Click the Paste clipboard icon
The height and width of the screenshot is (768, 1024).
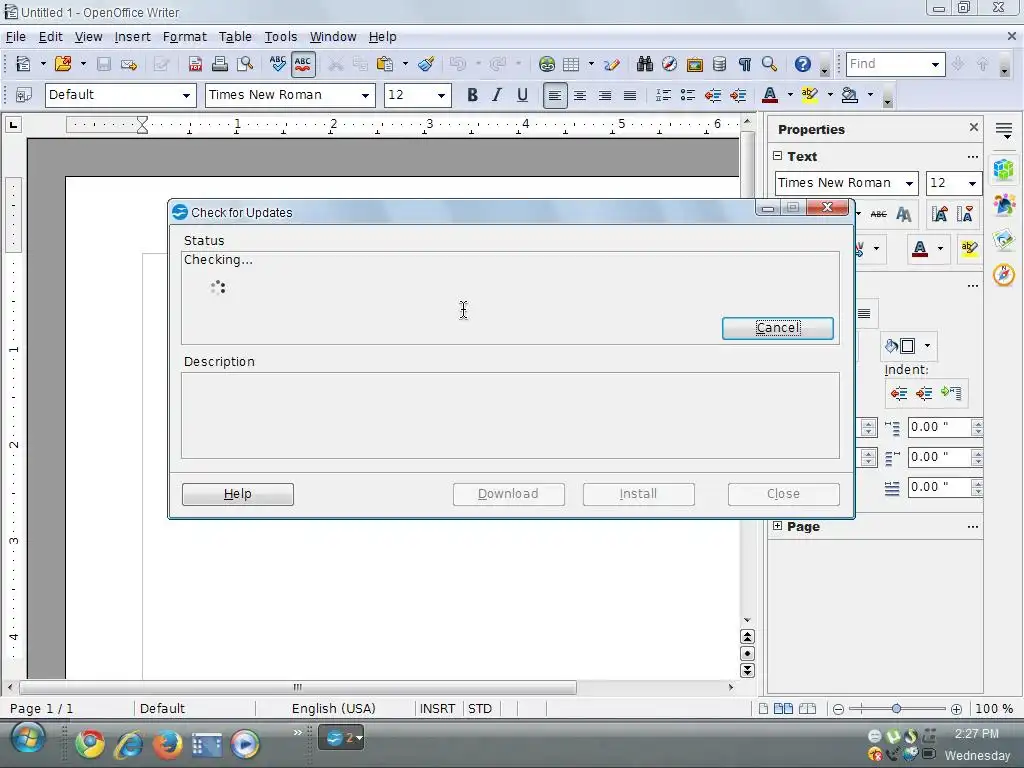pyautogui.click(x=385, y=64)
